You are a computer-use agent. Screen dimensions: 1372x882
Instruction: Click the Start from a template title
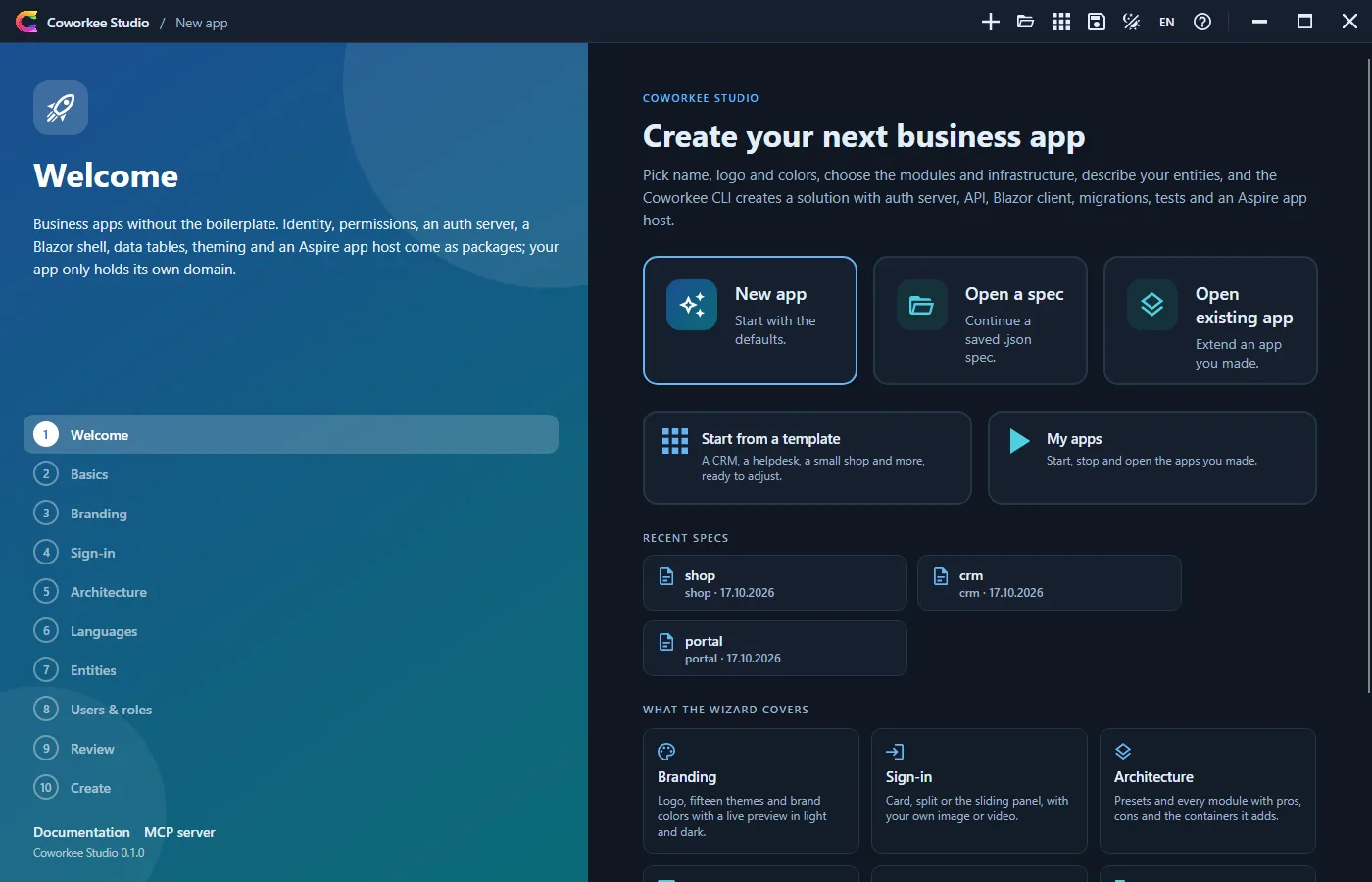click(x=770, y=439)
